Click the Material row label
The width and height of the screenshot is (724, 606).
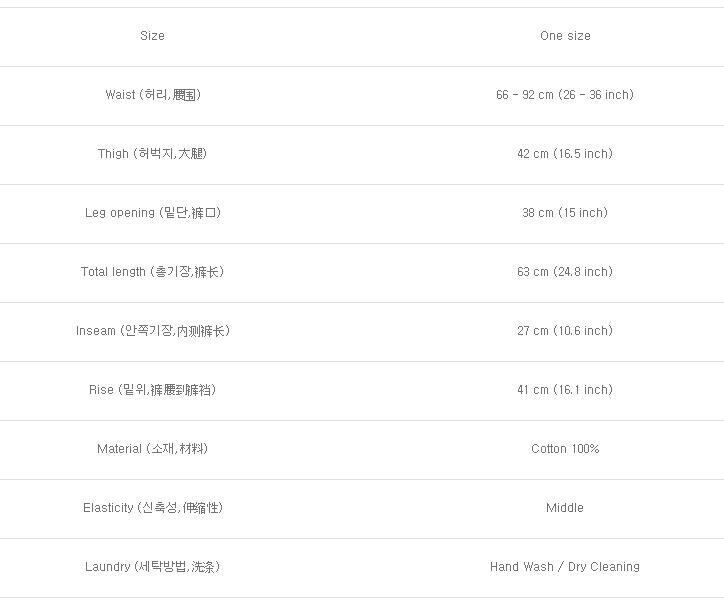tap(152, 449)
